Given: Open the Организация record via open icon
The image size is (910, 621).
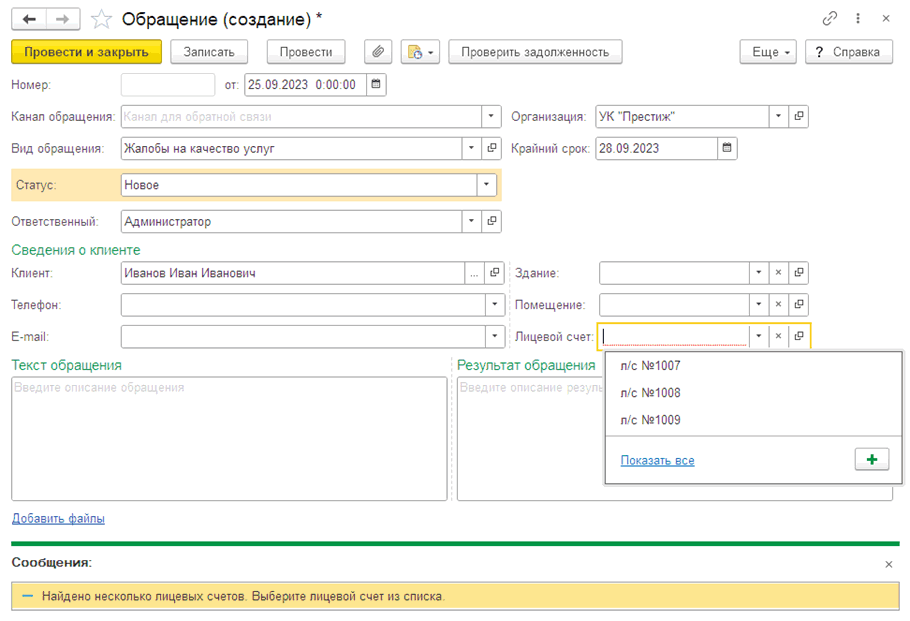Looking at the screenshot, I should click(x=798, y=117).
